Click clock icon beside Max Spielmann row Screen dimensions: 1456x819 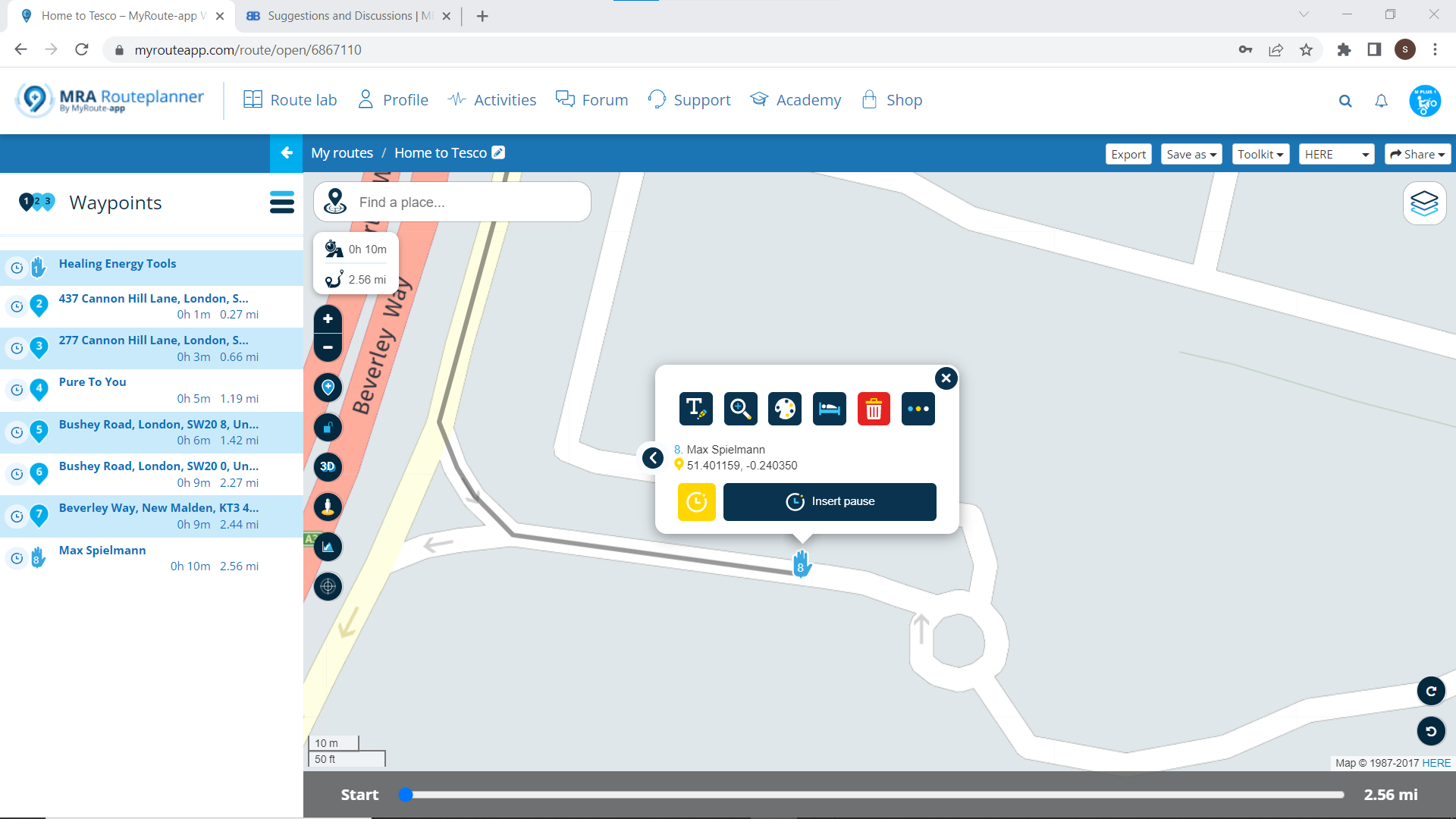click(17, 558)
